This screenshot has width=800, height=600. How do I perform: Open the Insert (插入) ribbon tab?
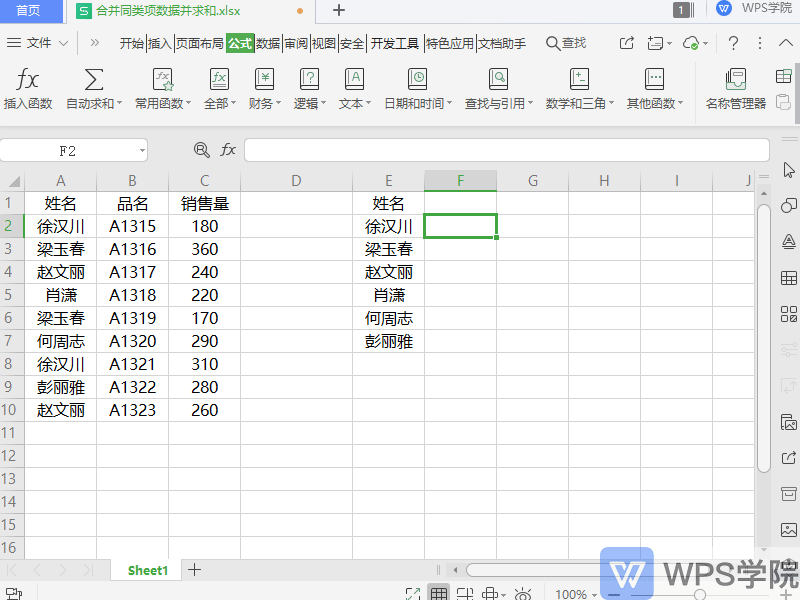pos(160,43)
